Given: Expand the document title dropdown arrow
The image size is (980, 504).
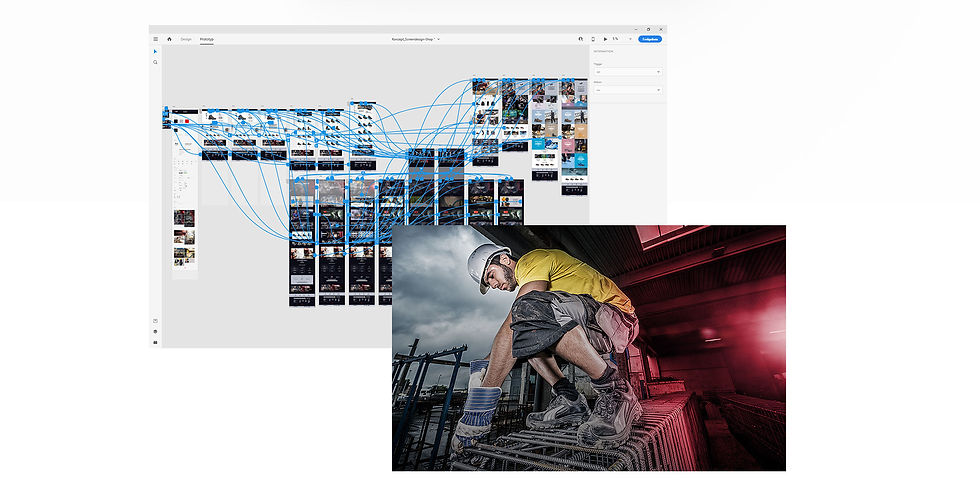Looking at the screenshot, I should coord(439,39).
